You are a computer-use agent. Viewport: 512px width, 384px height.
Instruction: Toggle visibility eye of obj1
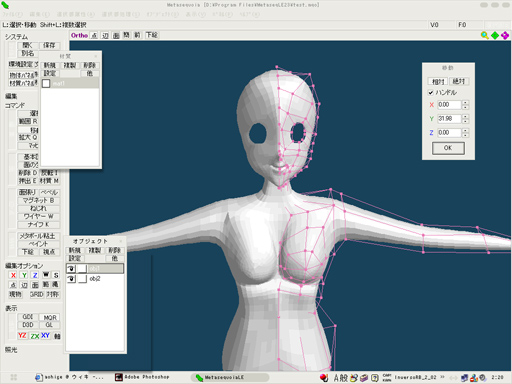(71, 268)
